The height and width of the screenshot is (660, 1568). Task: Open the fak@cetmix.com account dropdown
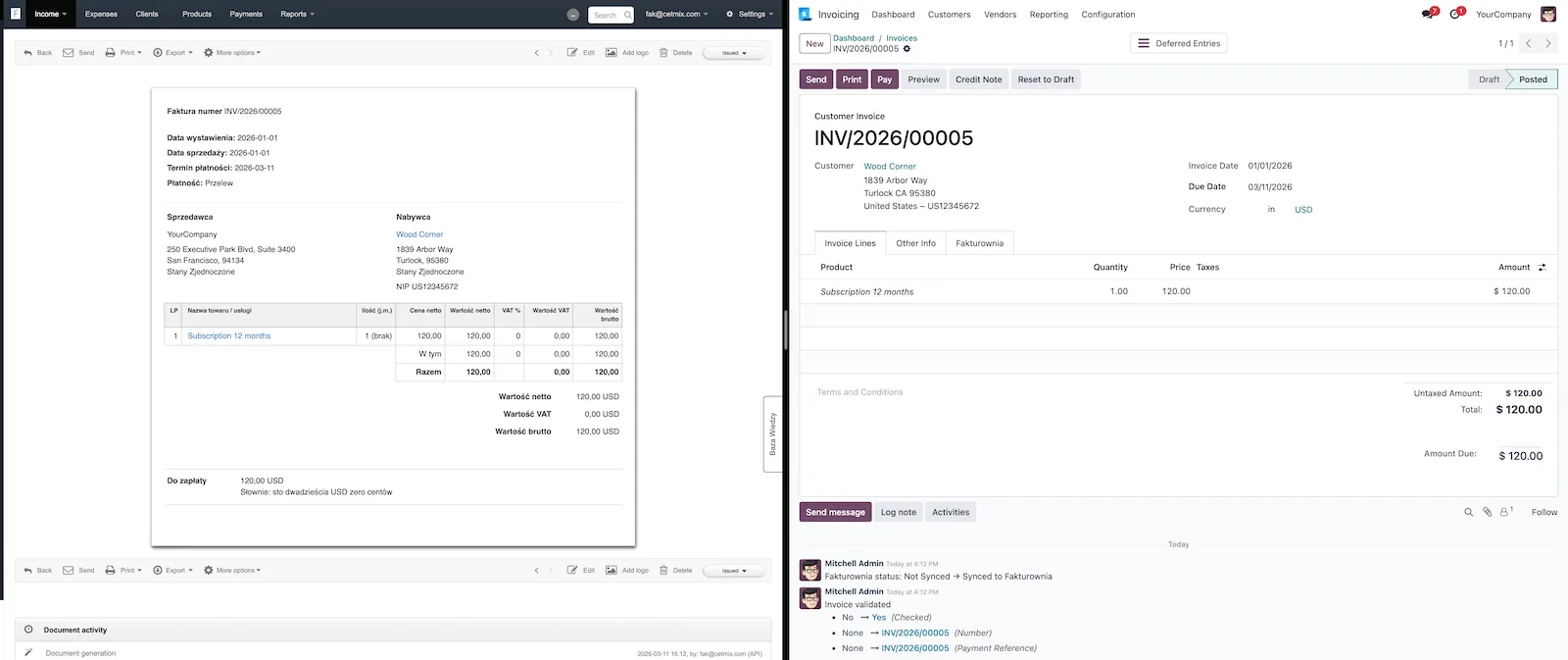click(x=677, y=14)
